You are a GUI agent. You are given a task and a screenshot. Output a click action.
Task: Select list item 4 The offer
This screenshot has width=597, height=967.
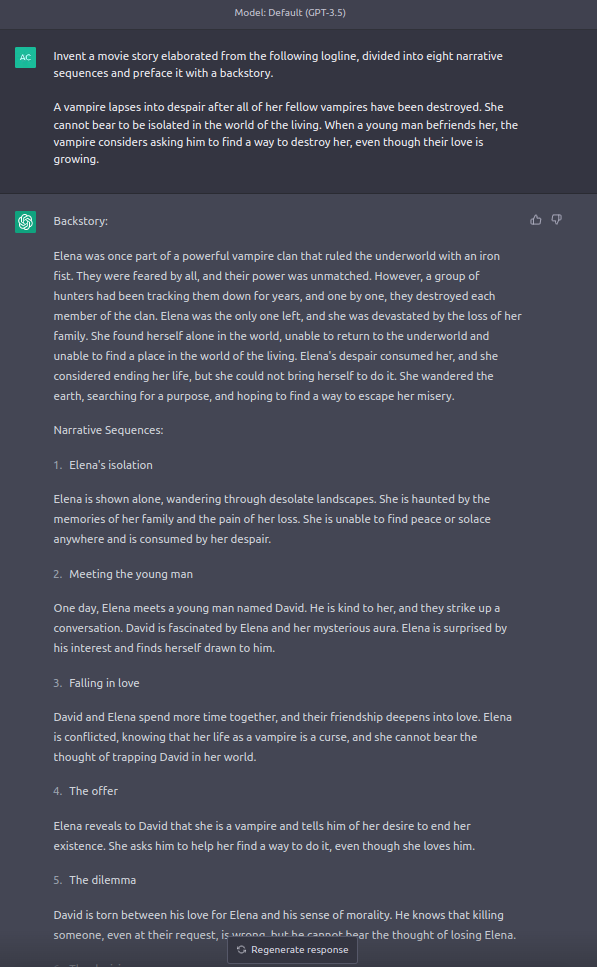86,791
